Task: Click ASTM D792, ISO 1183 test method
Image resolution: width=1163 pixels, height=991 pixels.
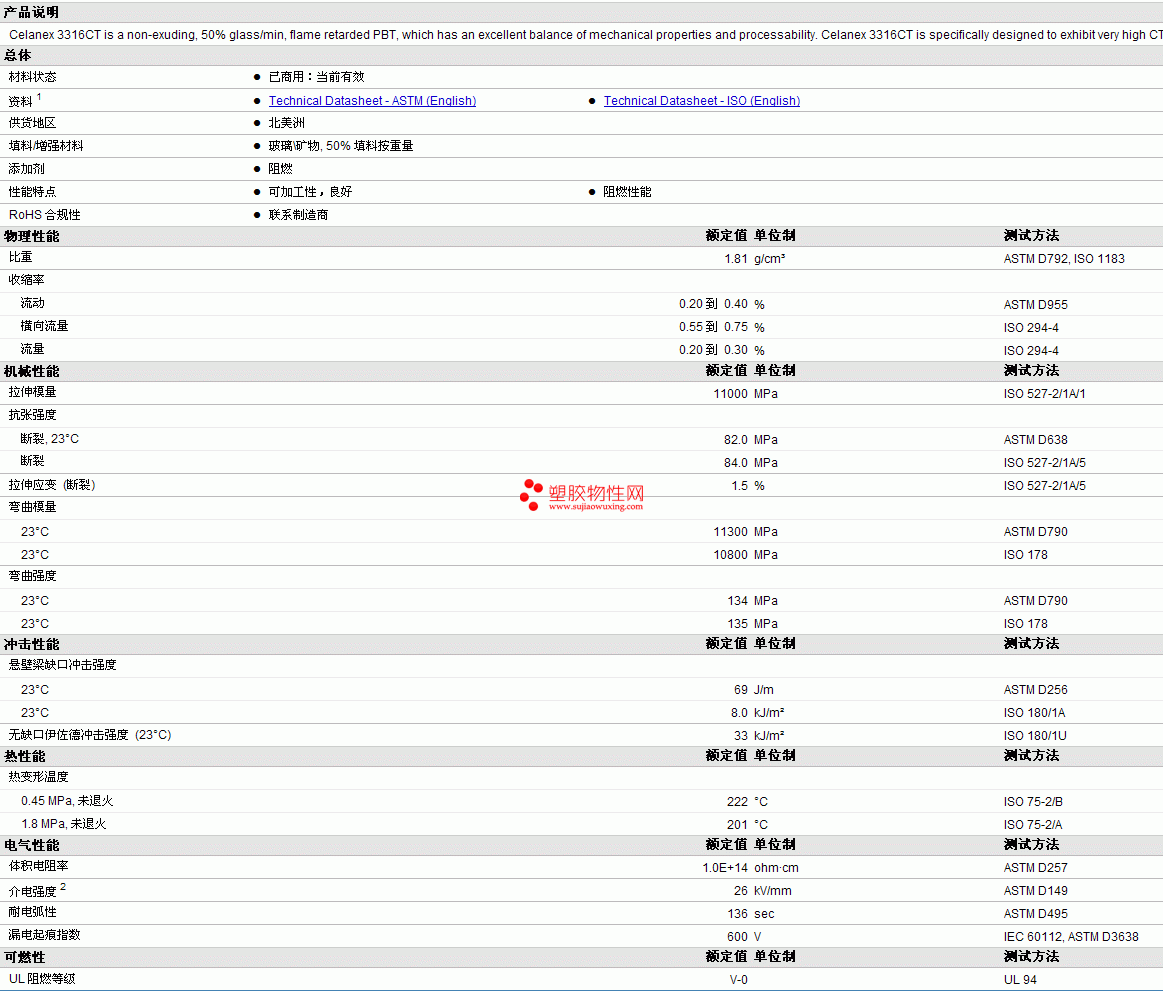Action: coord(1064,259)
